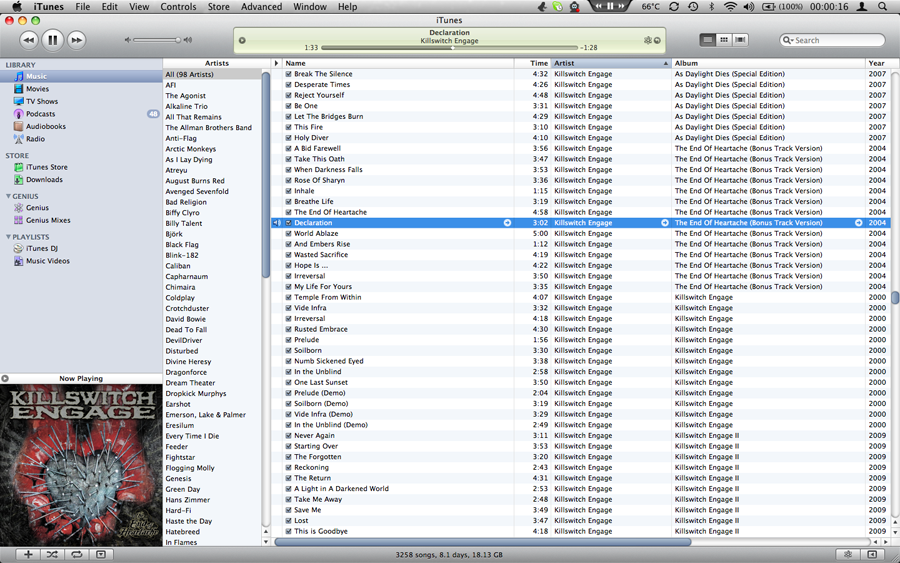Open the View menu

[139, 6]
